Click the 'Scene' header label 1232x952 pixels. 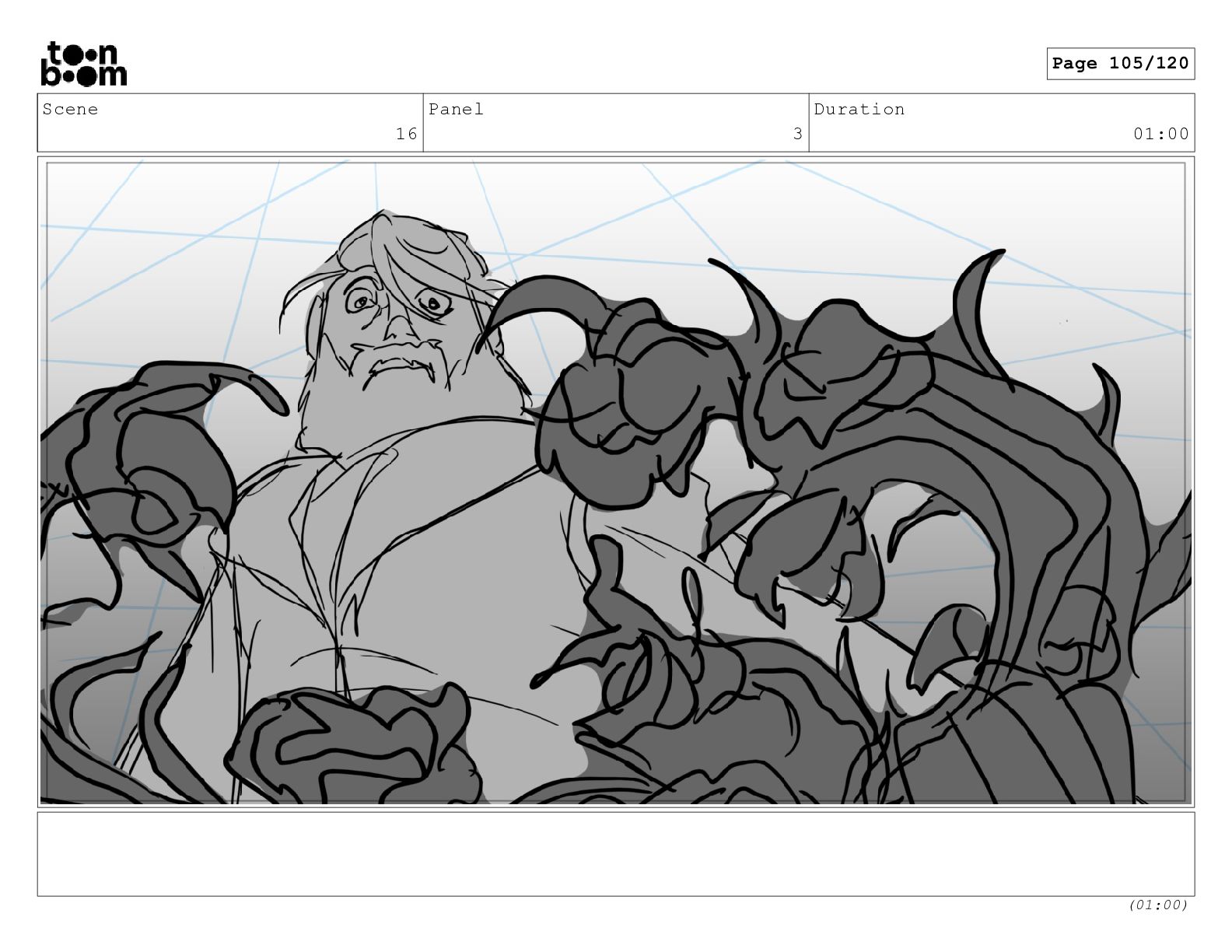(x=71, y=109)
